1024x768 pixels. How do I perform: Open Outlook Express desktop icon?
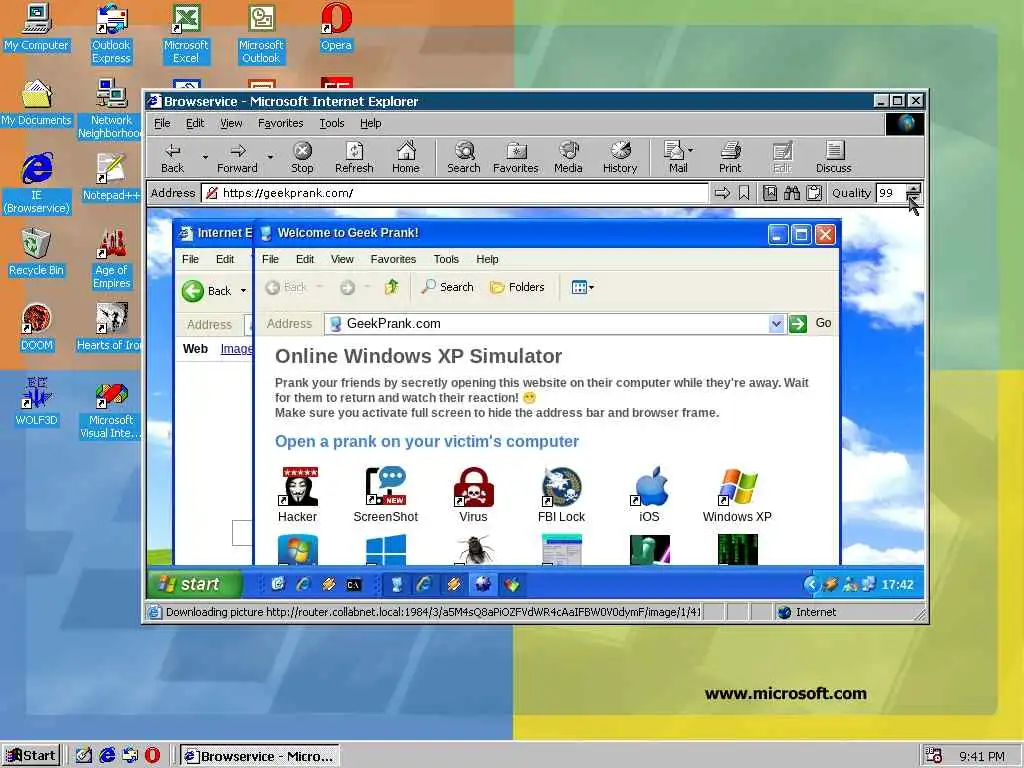coord(111,34)
